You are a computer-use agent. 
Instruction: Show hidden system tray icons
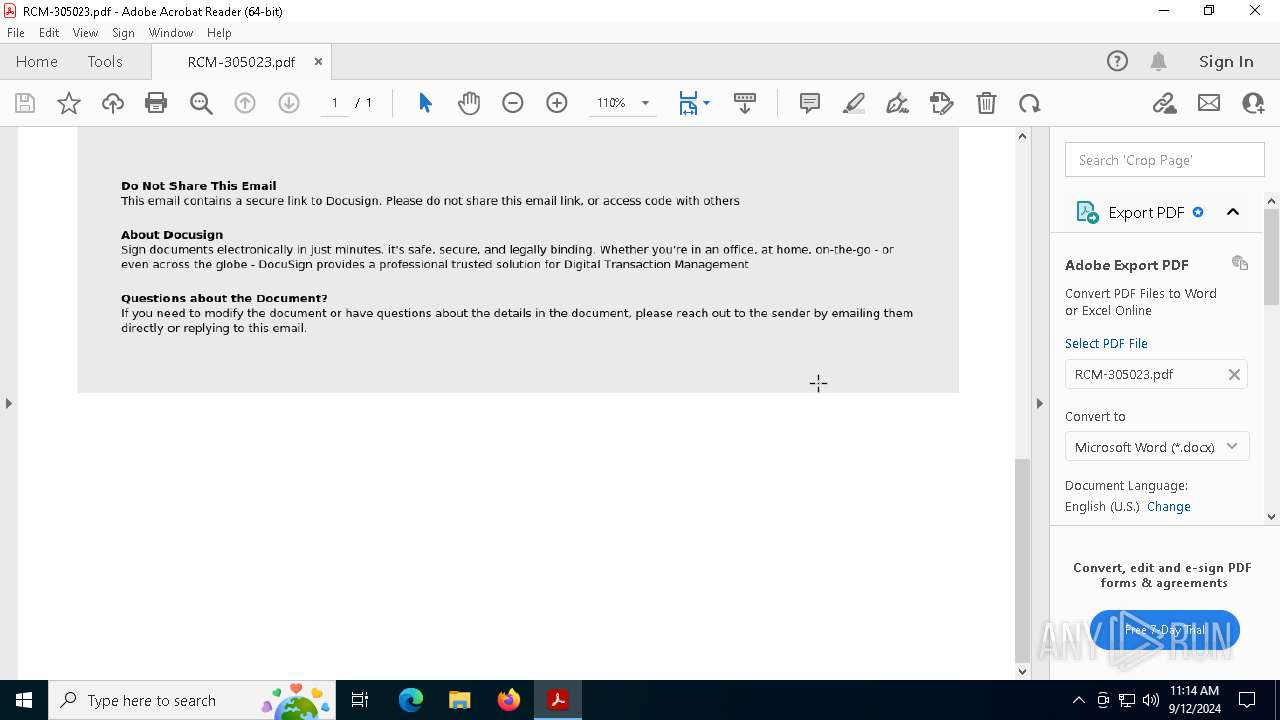(1078, 700)
